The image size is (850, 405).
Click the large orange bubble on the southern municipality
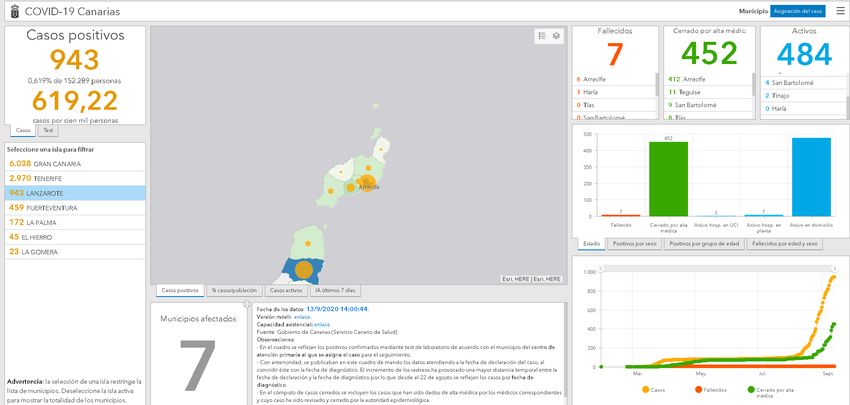(308, 268)
